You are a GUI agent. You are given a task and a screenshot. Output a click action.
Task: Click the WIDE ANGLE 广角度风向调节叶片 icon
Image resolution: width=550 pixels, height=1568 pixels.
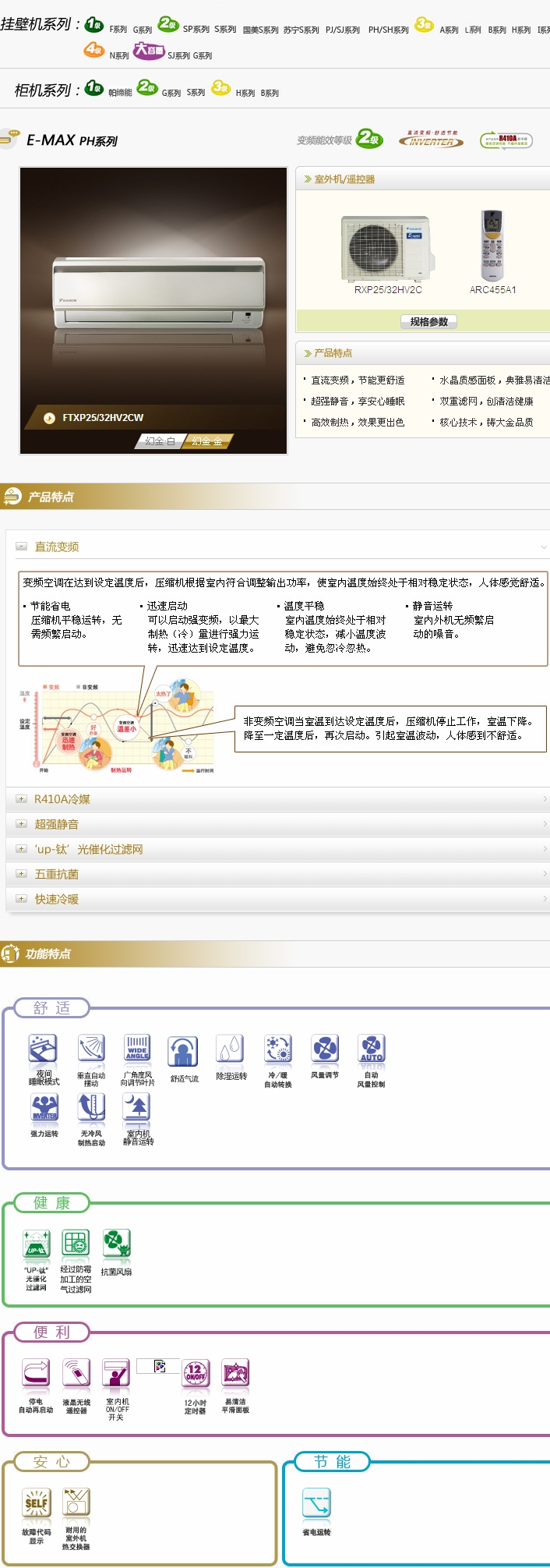[x=137, y=1049]
